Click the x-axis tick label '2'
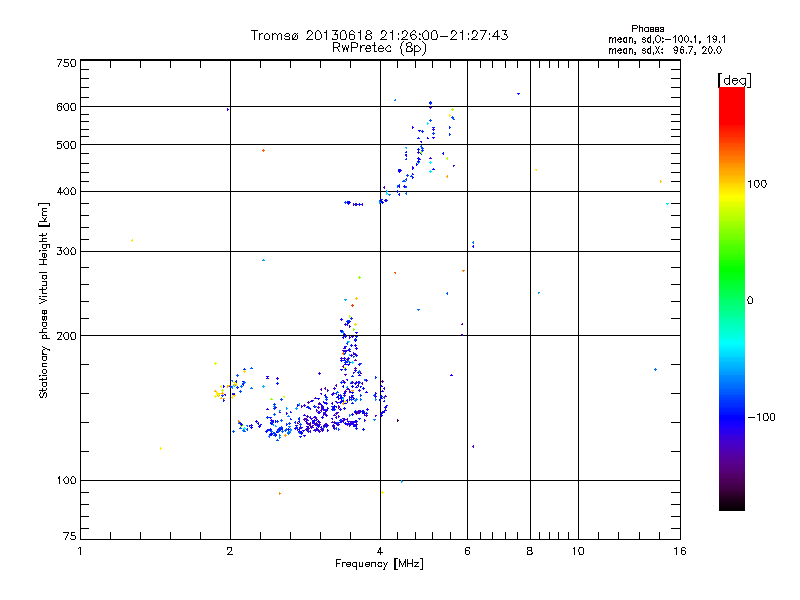 230,551
